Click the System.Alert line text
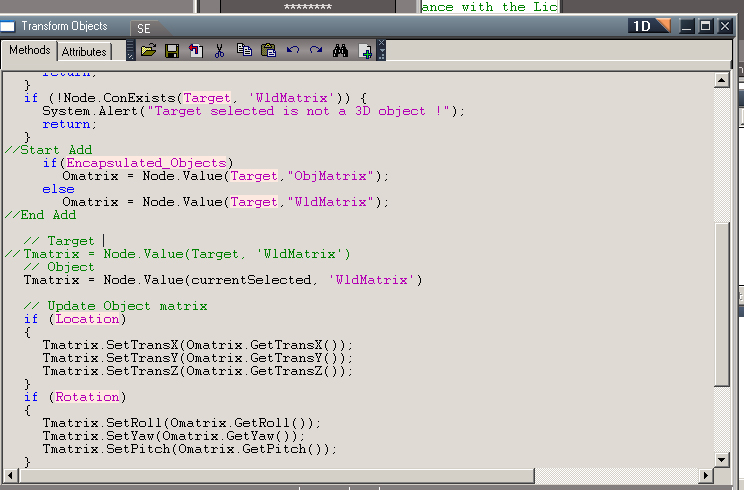 tap(253, 111)
